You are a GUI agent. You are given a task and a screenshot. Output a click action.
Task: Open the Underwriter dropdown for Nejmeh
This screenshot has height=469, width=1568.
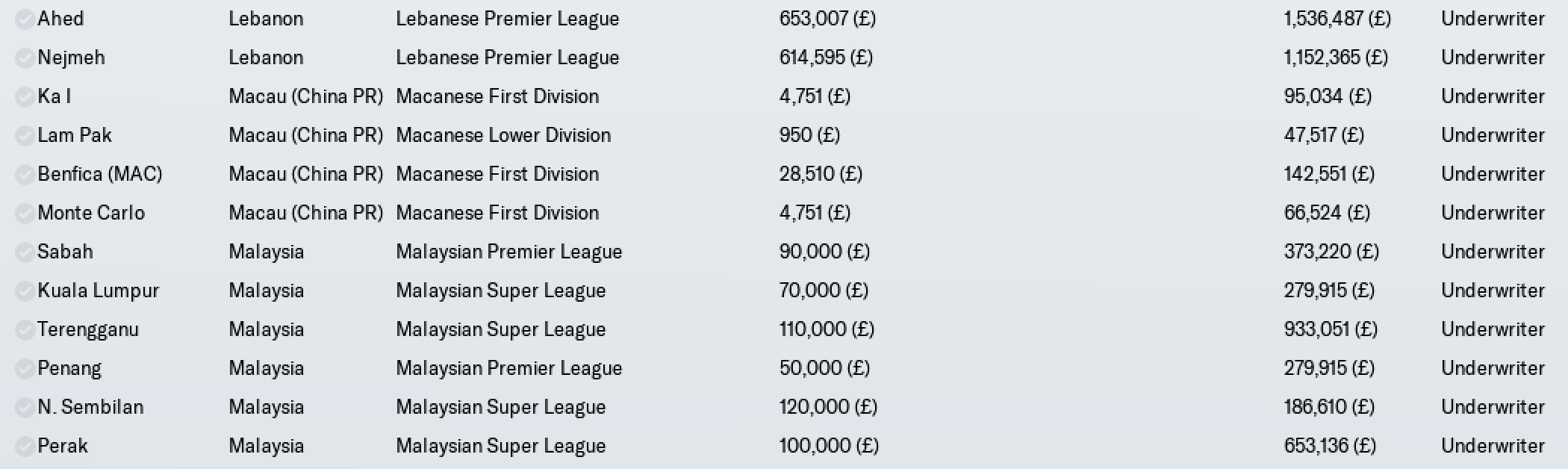(x=1493, y=58)
